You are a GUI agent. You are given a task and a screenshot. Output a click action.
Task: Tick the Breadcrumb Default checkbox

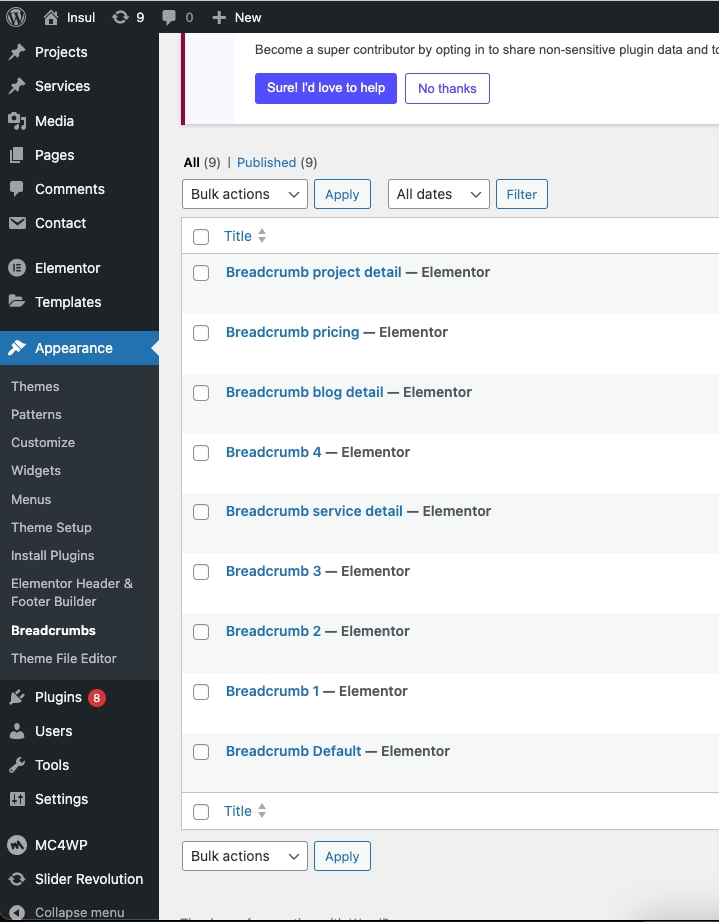(201, 752)
